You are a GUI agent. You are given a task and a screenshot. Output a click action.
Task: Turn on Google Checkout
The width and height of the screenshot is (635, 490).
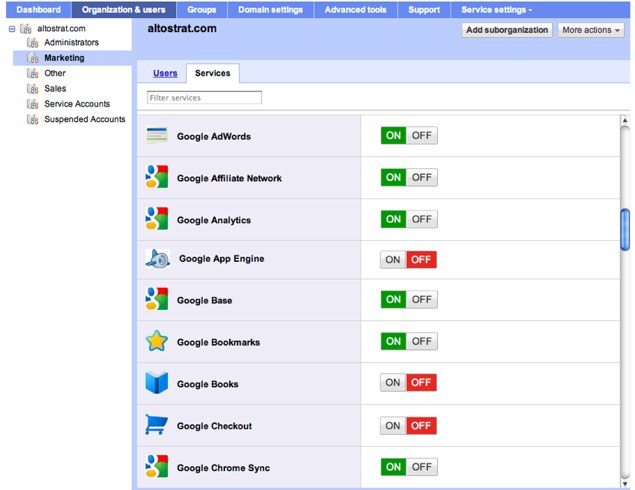393,426
